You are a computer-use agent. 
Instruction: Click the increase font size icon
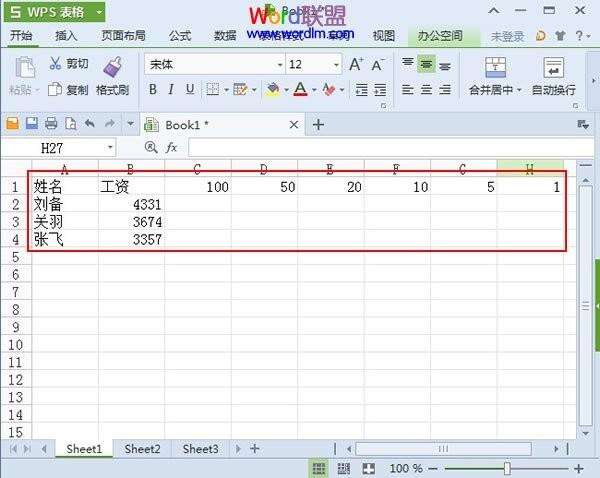pyautogui.click(x=356, y=64)
